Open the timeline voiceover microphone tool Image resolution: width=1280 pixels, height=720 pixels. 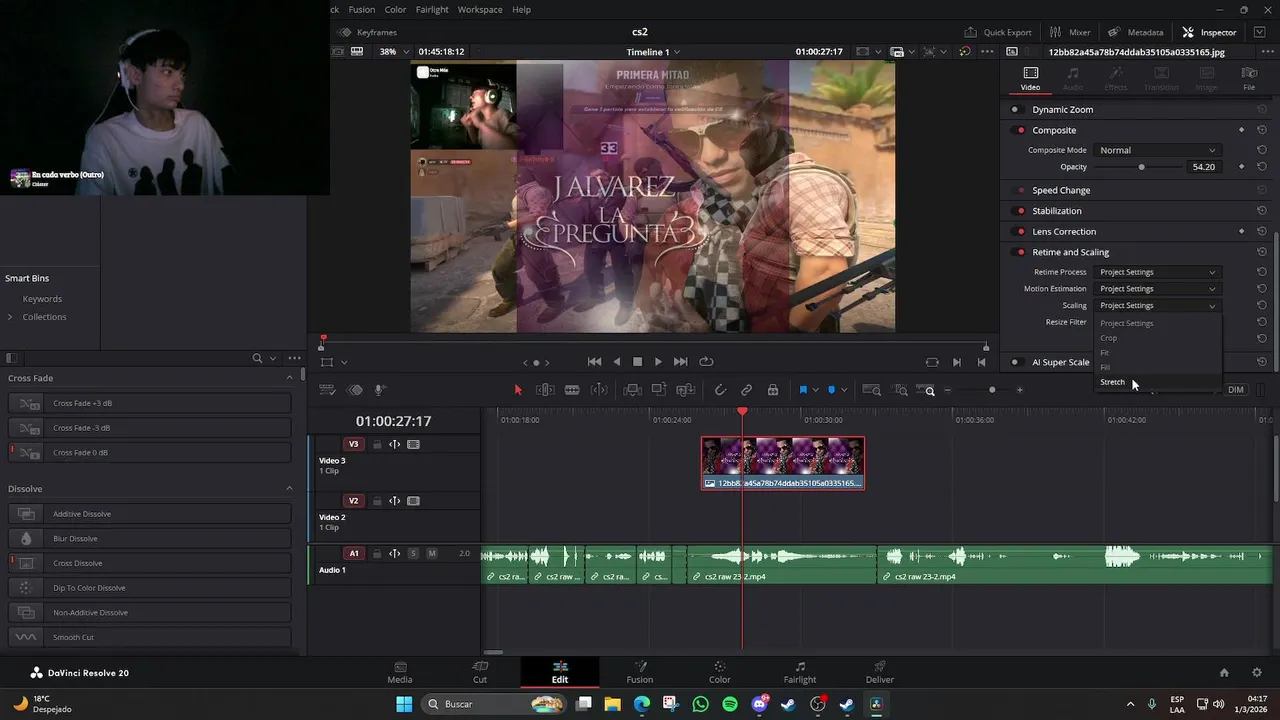click(x=380, y=390)
